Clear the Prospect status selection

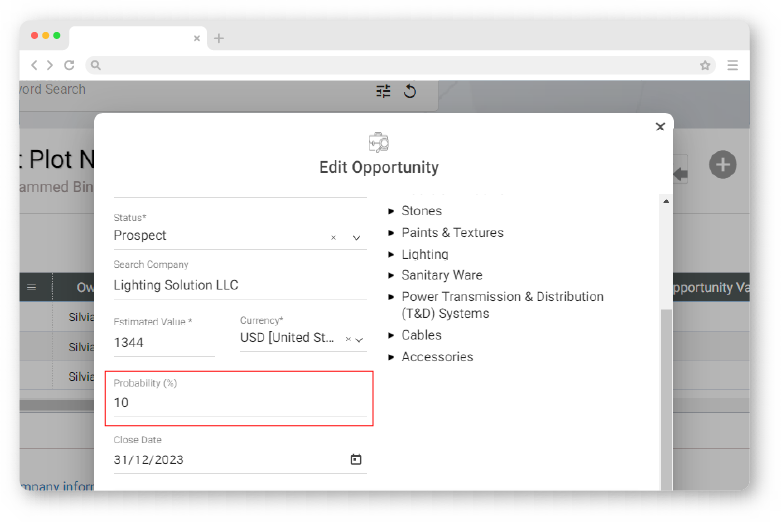pos(333,238)
